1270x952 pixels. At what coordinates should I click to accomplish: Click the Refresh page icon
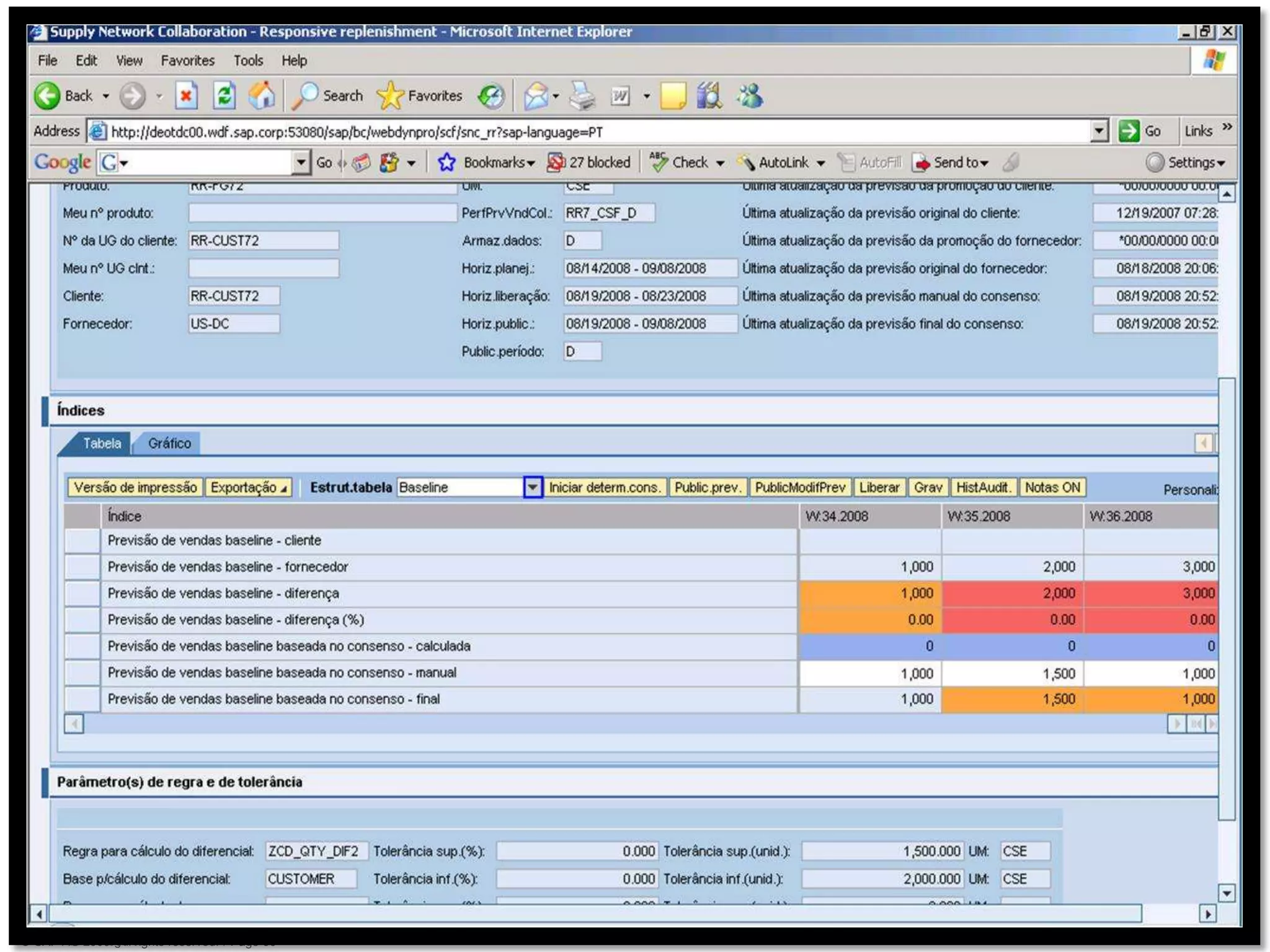point(224,96)
